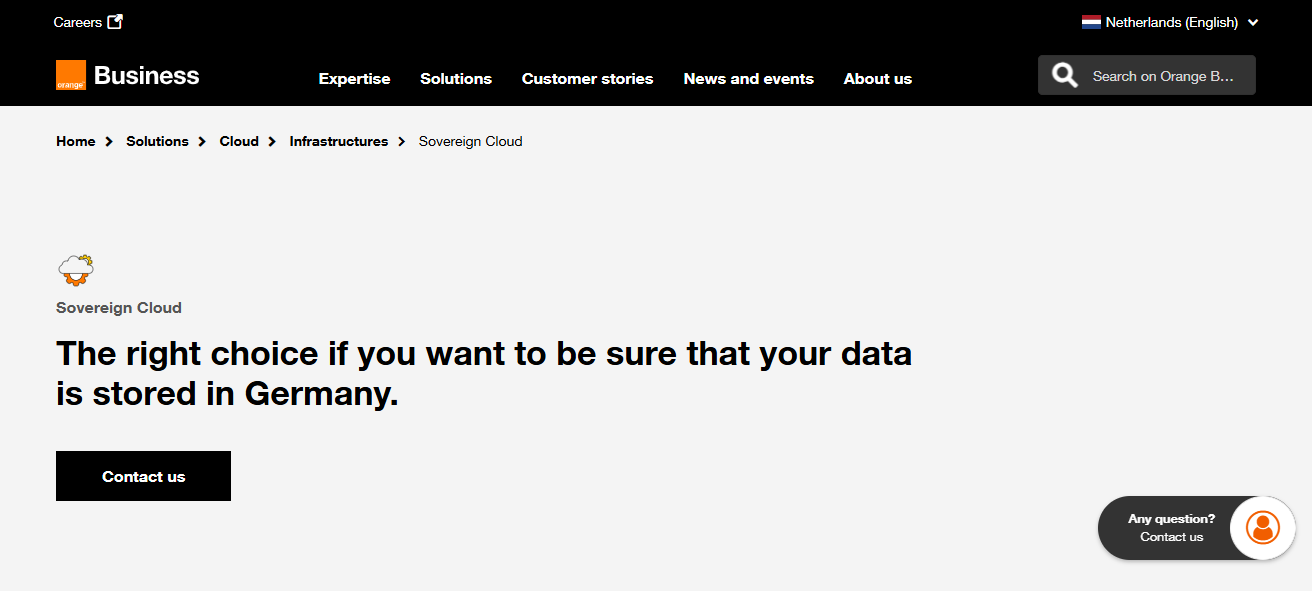
Task: Open the Solutions navigation menu
Action: pyautogui.click(x=456, y=78)
